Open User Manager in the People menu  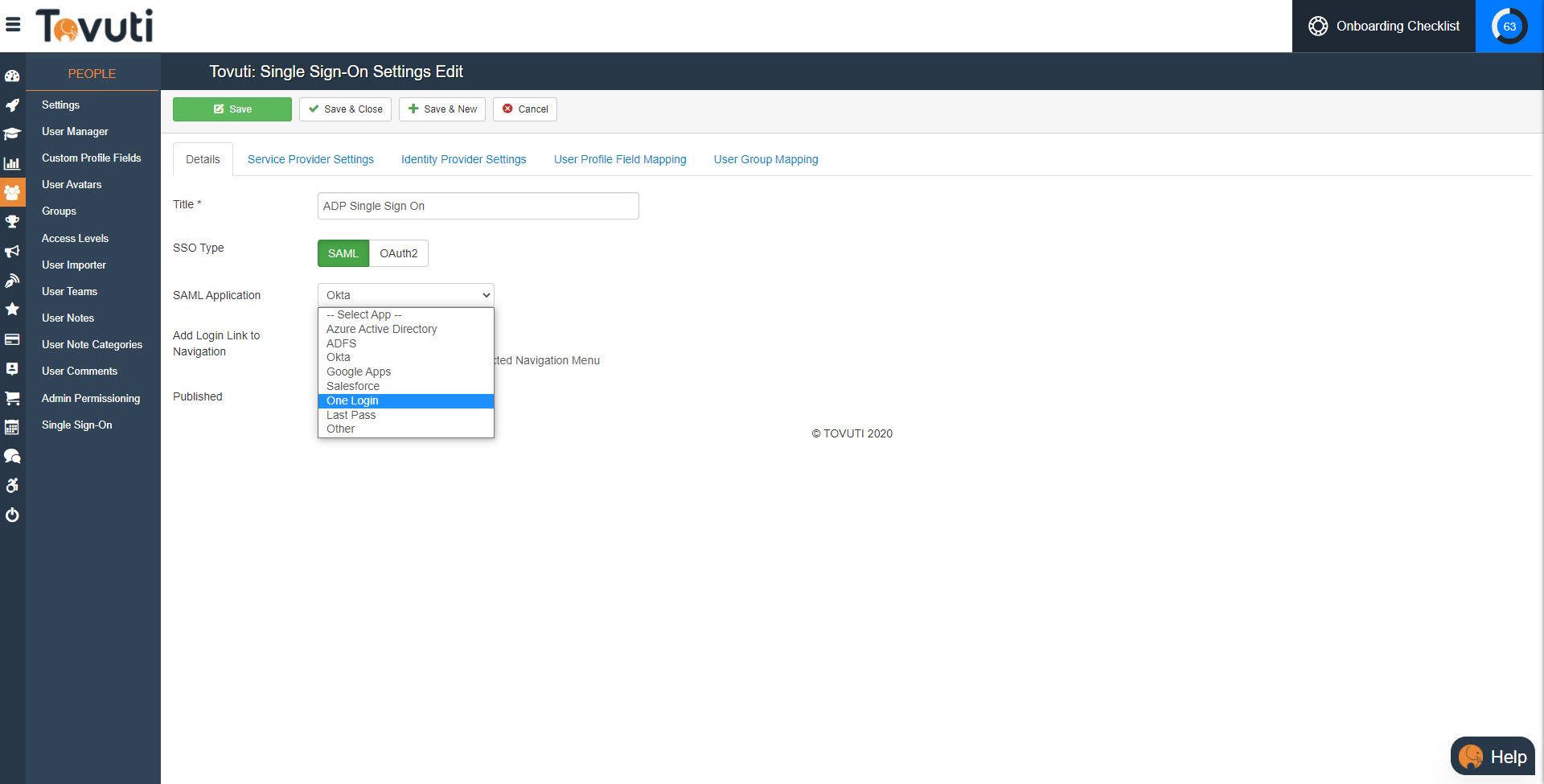(x=75, y=131)
